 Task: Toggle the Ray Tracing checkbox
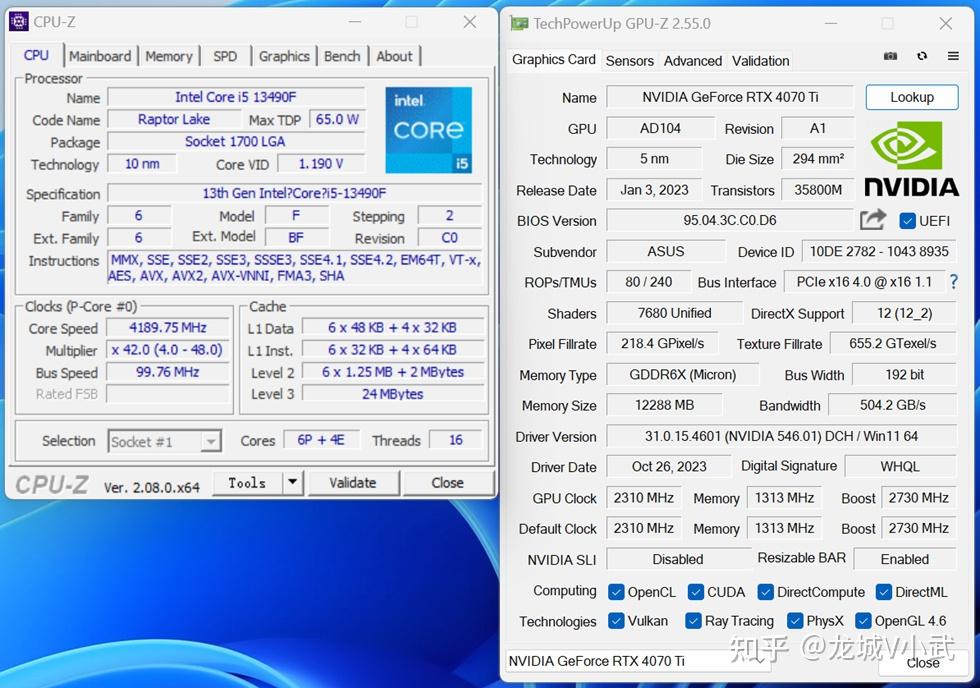(x=693, y=621)
